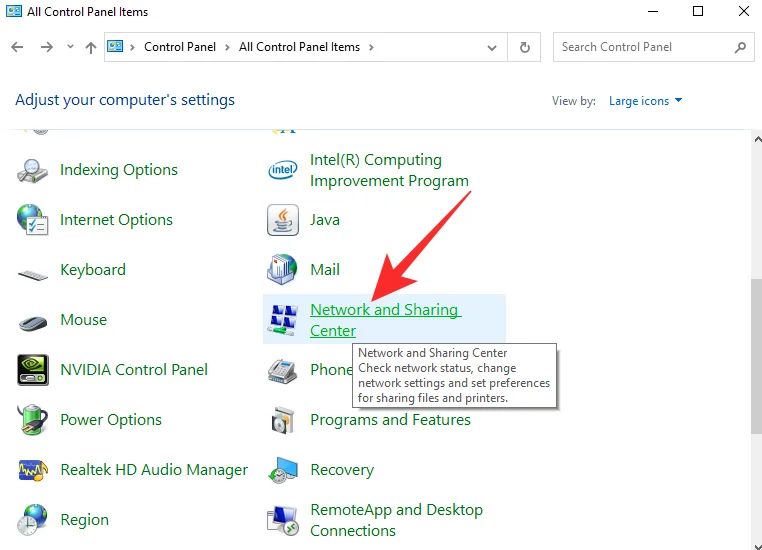Click the Mouse icon

(33, 323)
